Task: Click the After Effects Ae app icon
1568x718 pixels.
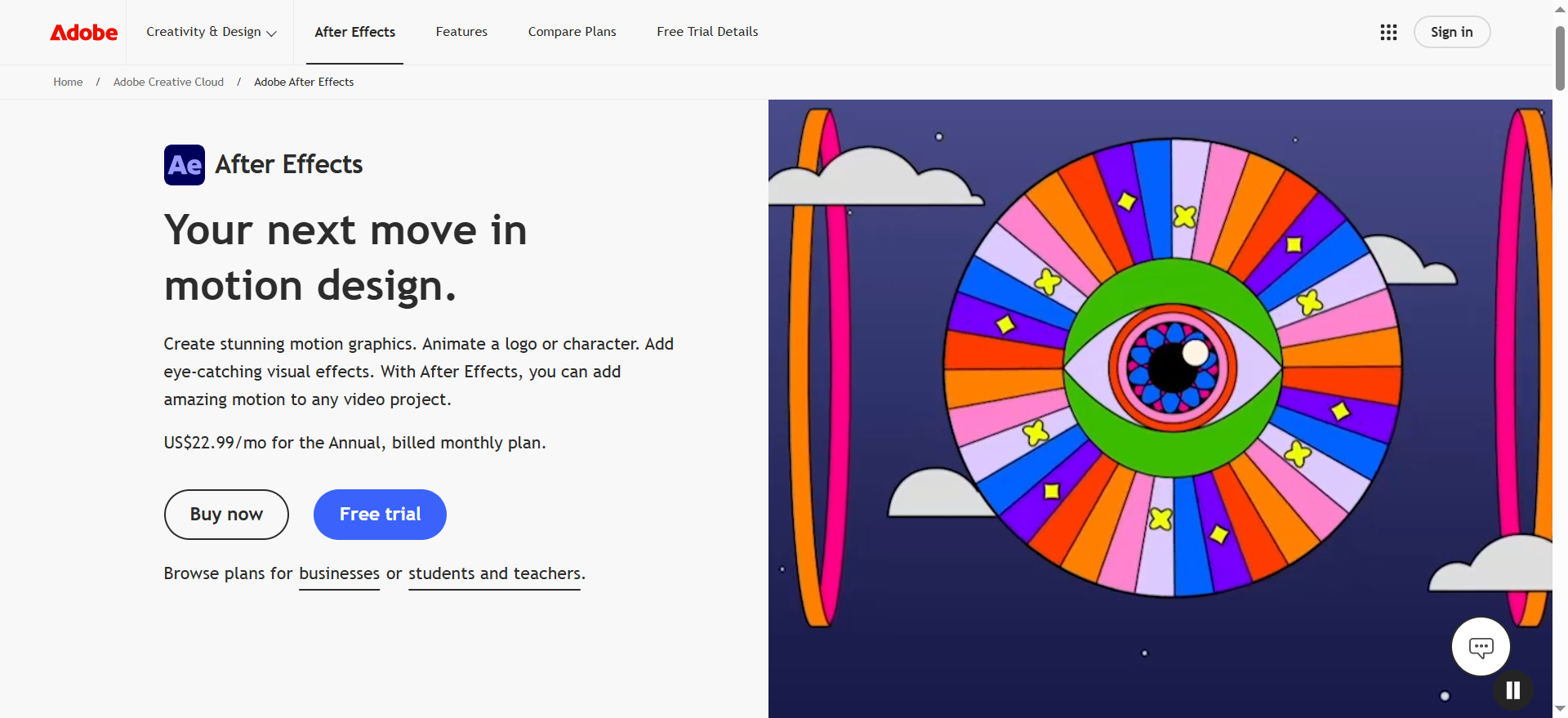Action: click(185, 165)
